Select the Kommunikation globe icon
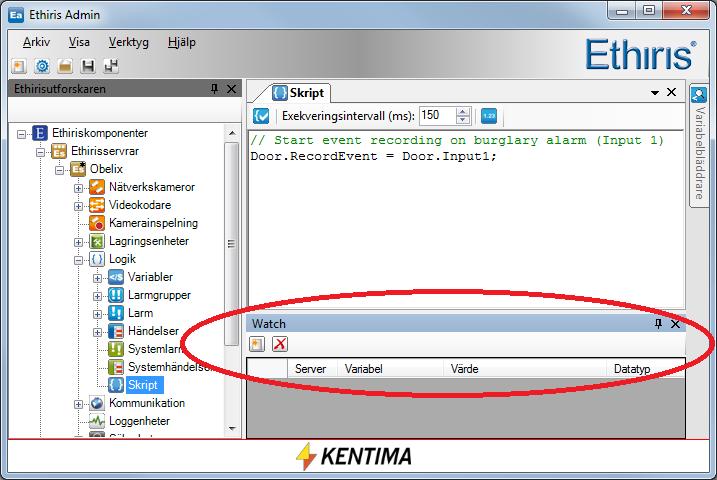 [96, 403]
